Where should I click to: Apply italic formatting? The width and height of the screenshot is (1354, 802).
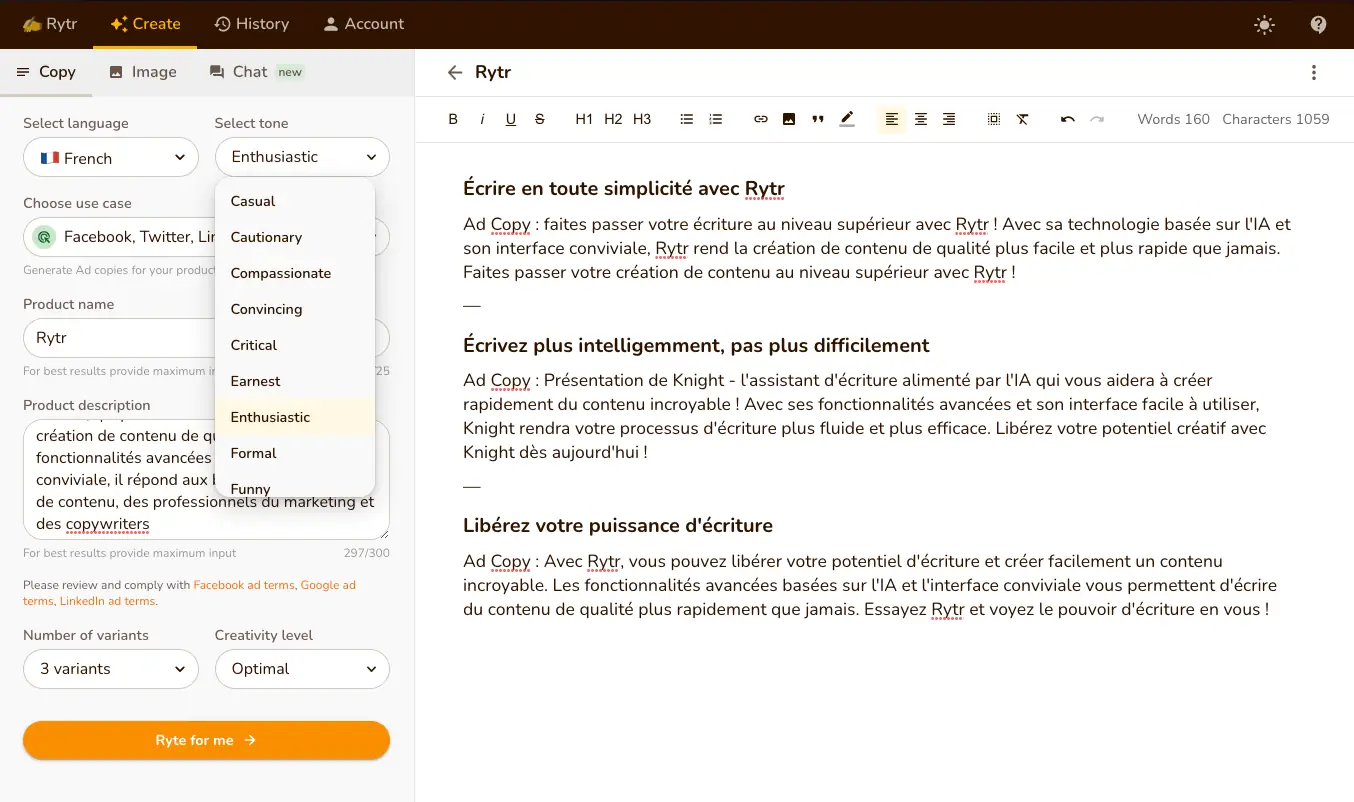point(482,119)
